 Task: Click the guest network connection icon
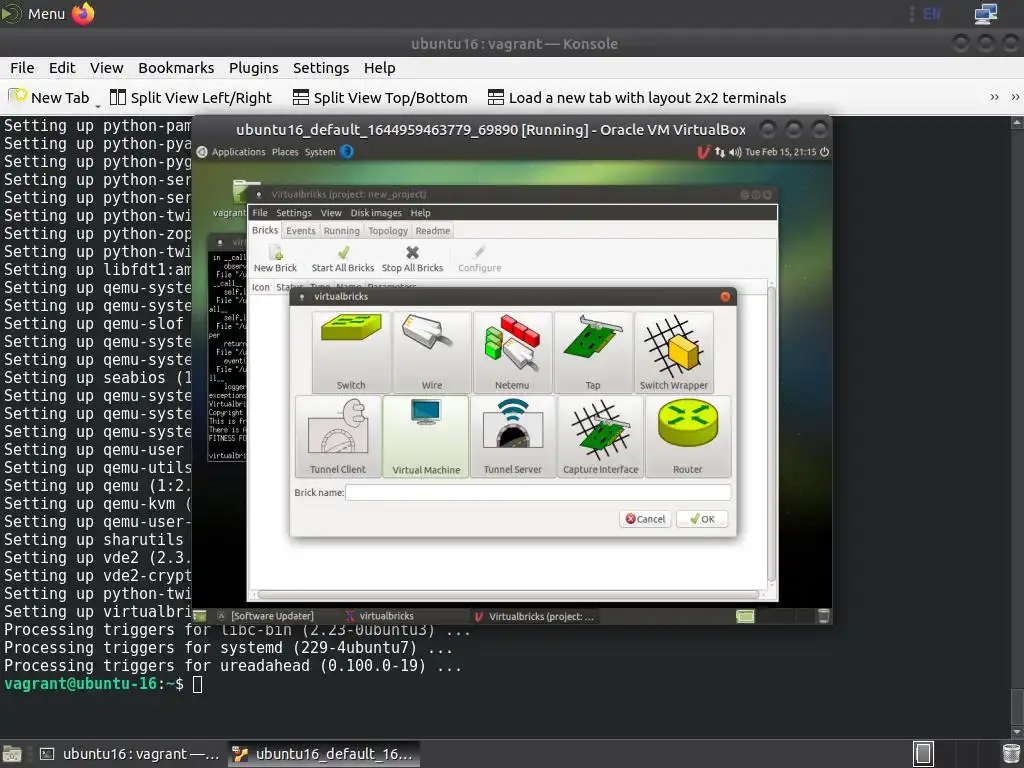pos(720,152)
